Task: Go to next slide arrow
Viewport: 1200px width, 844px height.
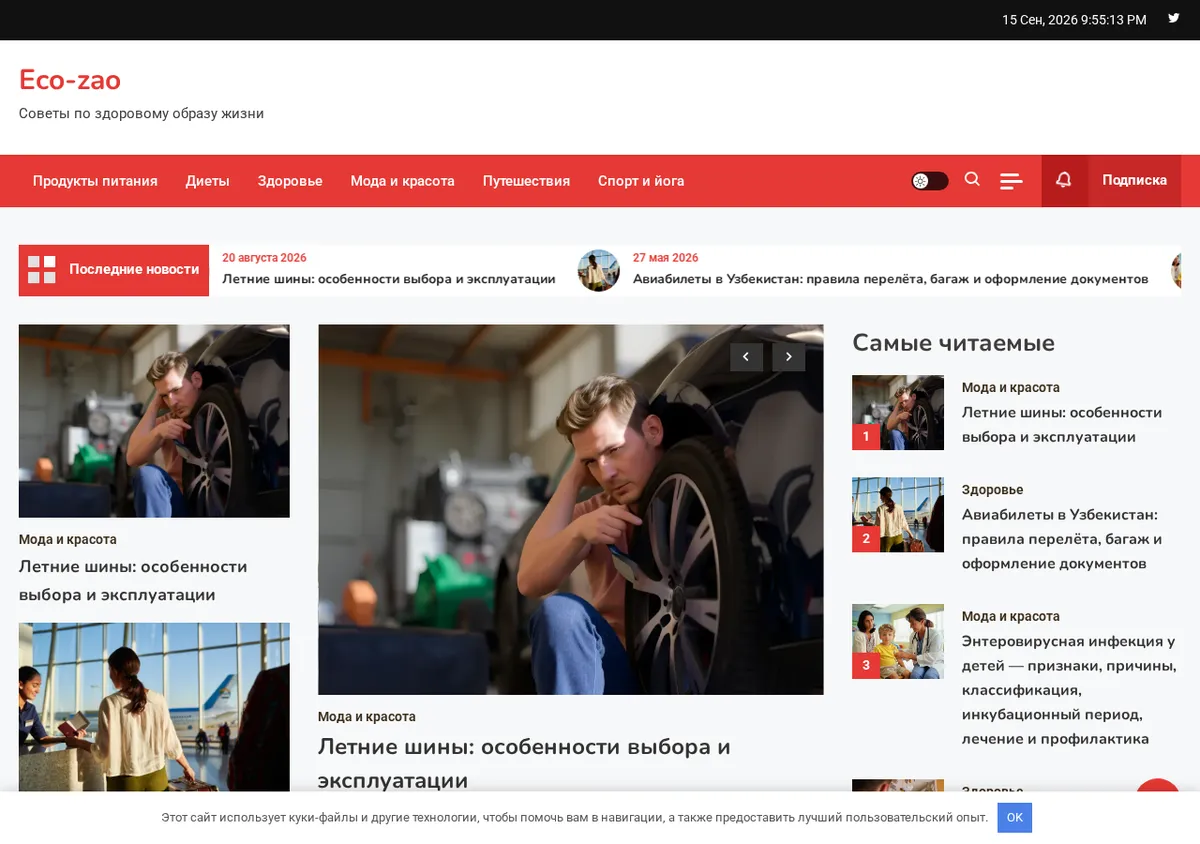Action: click(789, 357)
